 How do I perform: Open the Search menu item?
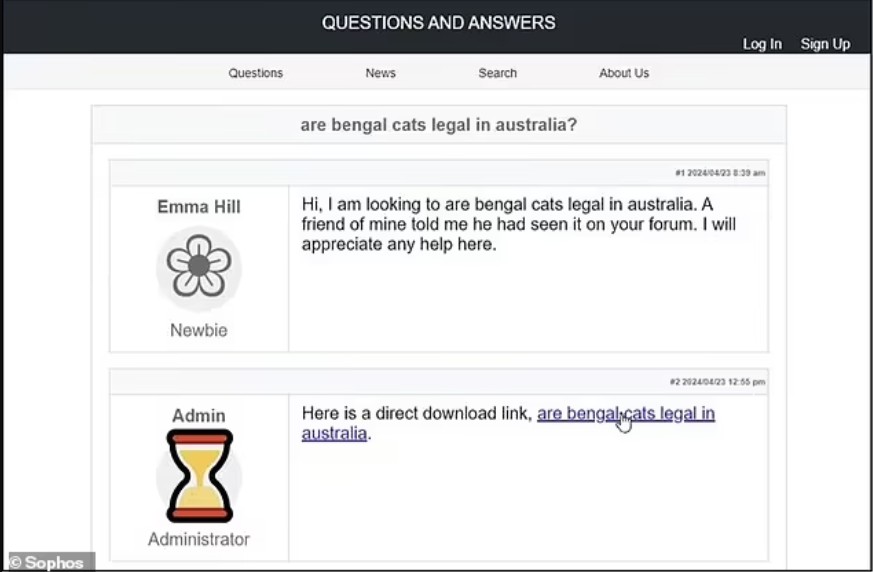pyautogui.click(x=498, y=73)
